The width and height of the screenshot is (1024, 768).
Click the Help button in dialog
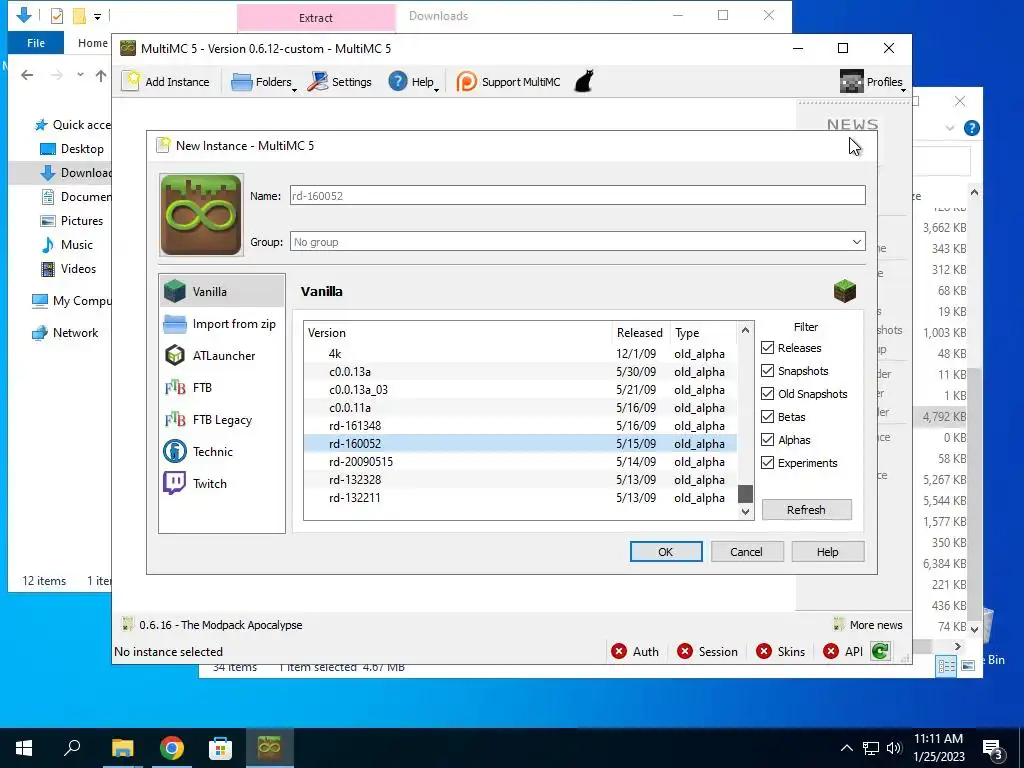click(x=827, y=552)
